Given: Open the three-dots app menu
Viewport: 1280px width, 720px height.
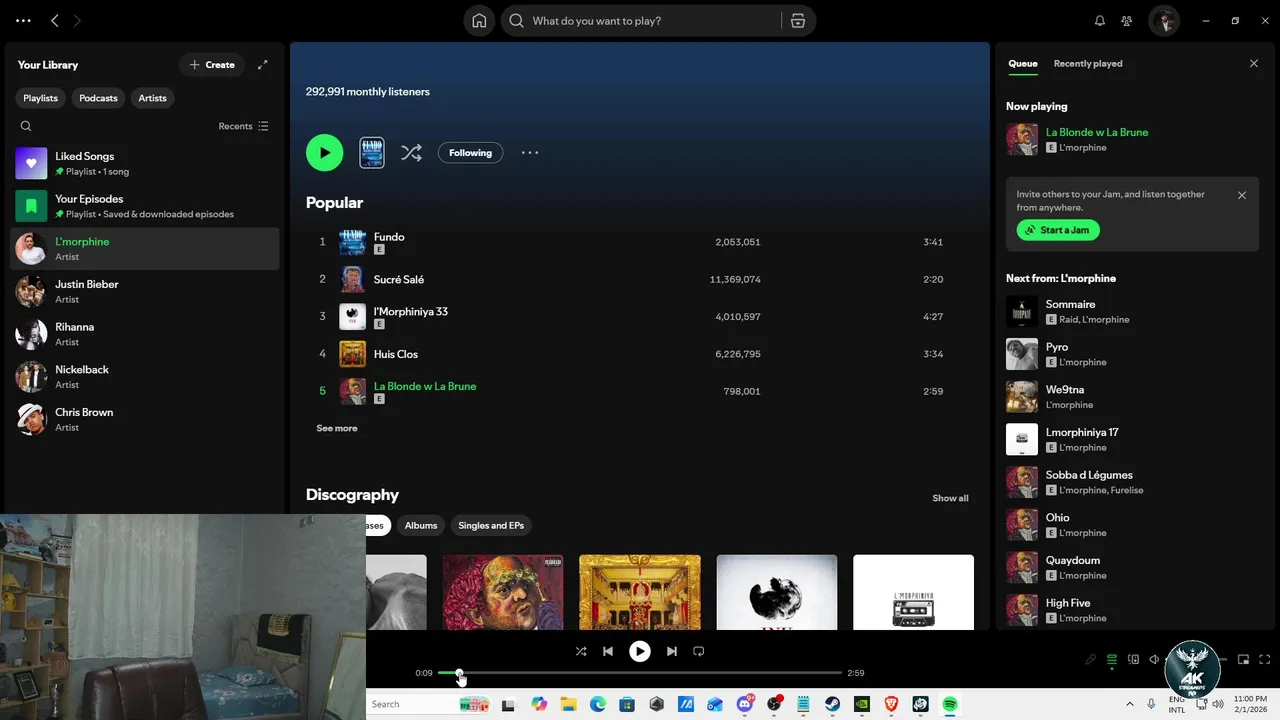Looking at the screenshot, I should point(23,21).
